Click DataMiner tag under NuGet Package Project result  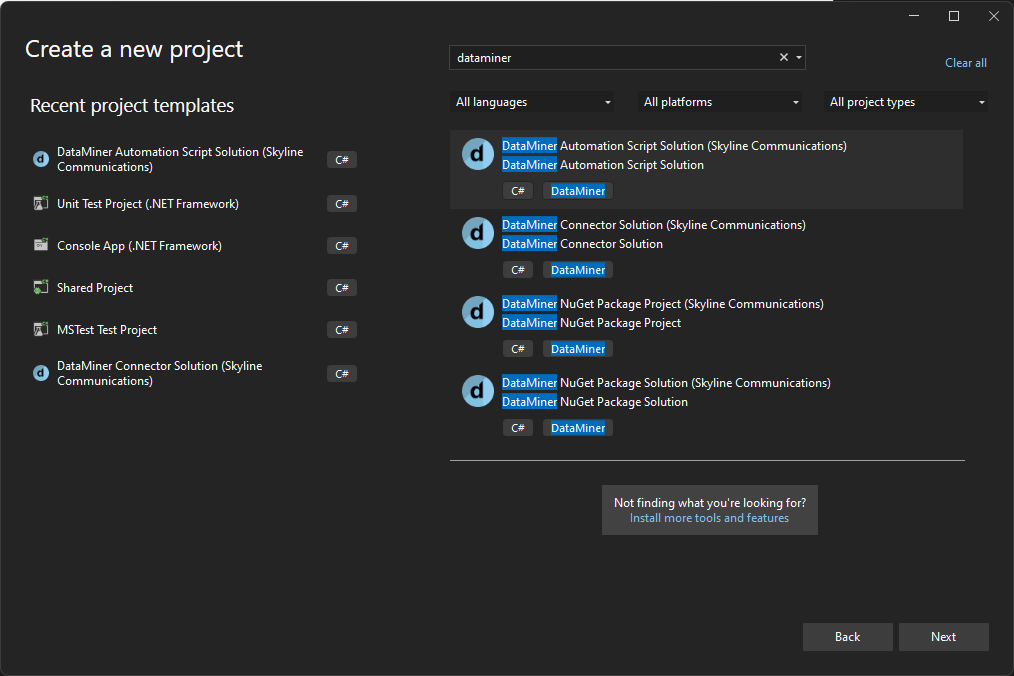pyautogui.click(x=577, y=349)
